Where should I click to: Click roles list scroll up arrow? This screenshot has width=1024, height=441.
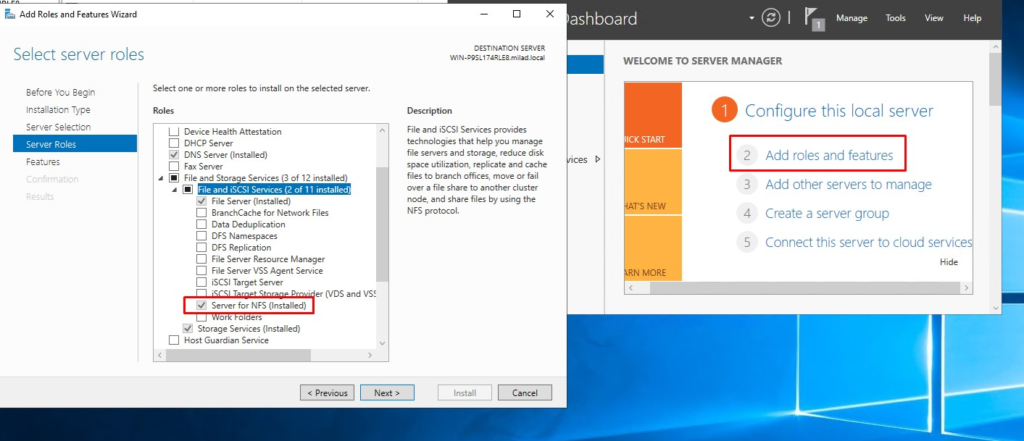(x=383, y=129)
